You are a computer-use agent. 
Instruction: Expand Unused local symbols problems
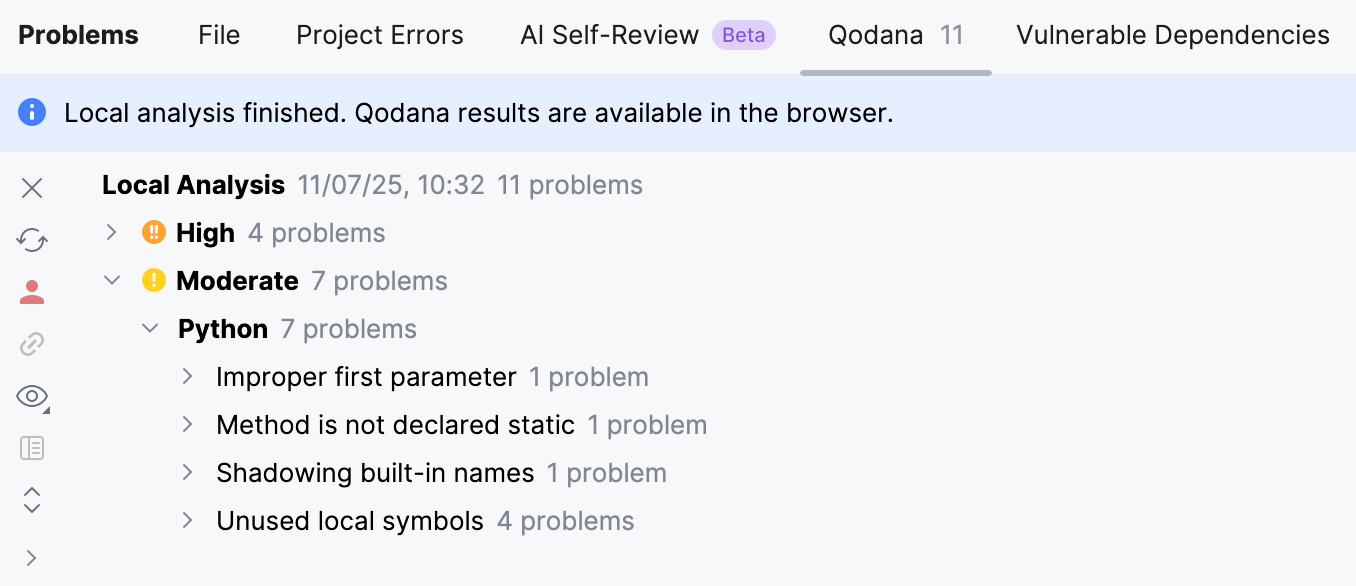[186, 520]
